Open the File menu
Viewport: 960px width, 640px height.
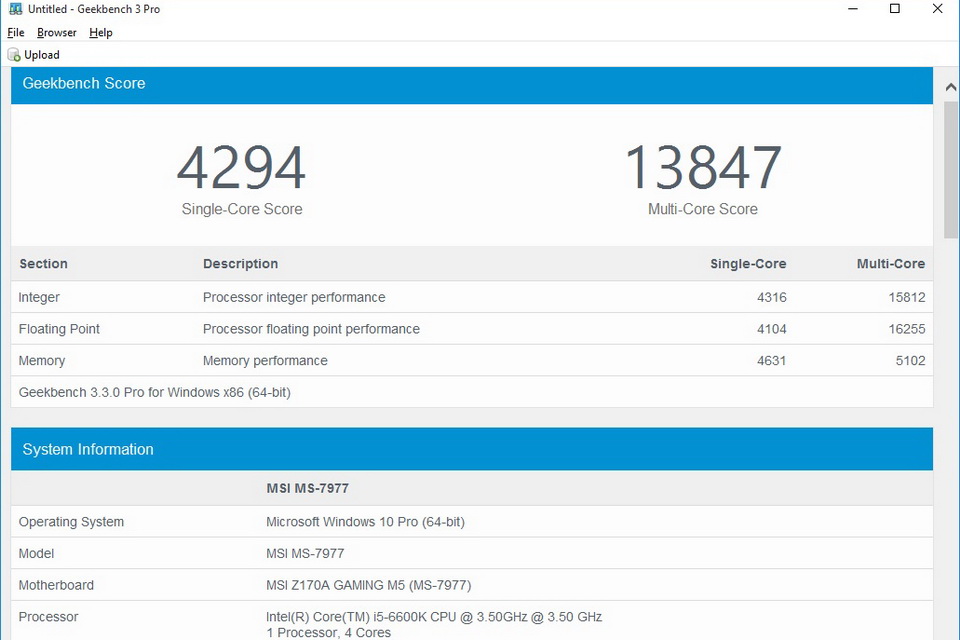point(16,33)
